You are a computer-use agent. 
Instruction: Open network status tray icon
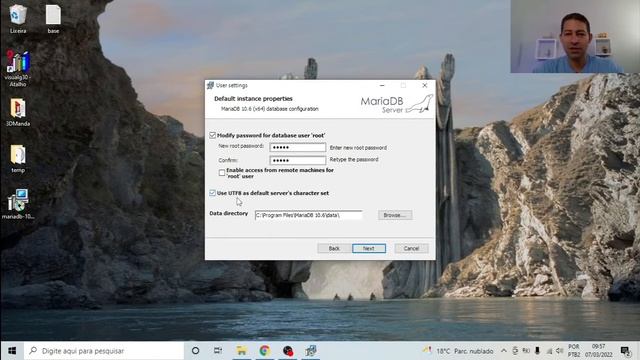pyautogui.click(x=549, y=351)
